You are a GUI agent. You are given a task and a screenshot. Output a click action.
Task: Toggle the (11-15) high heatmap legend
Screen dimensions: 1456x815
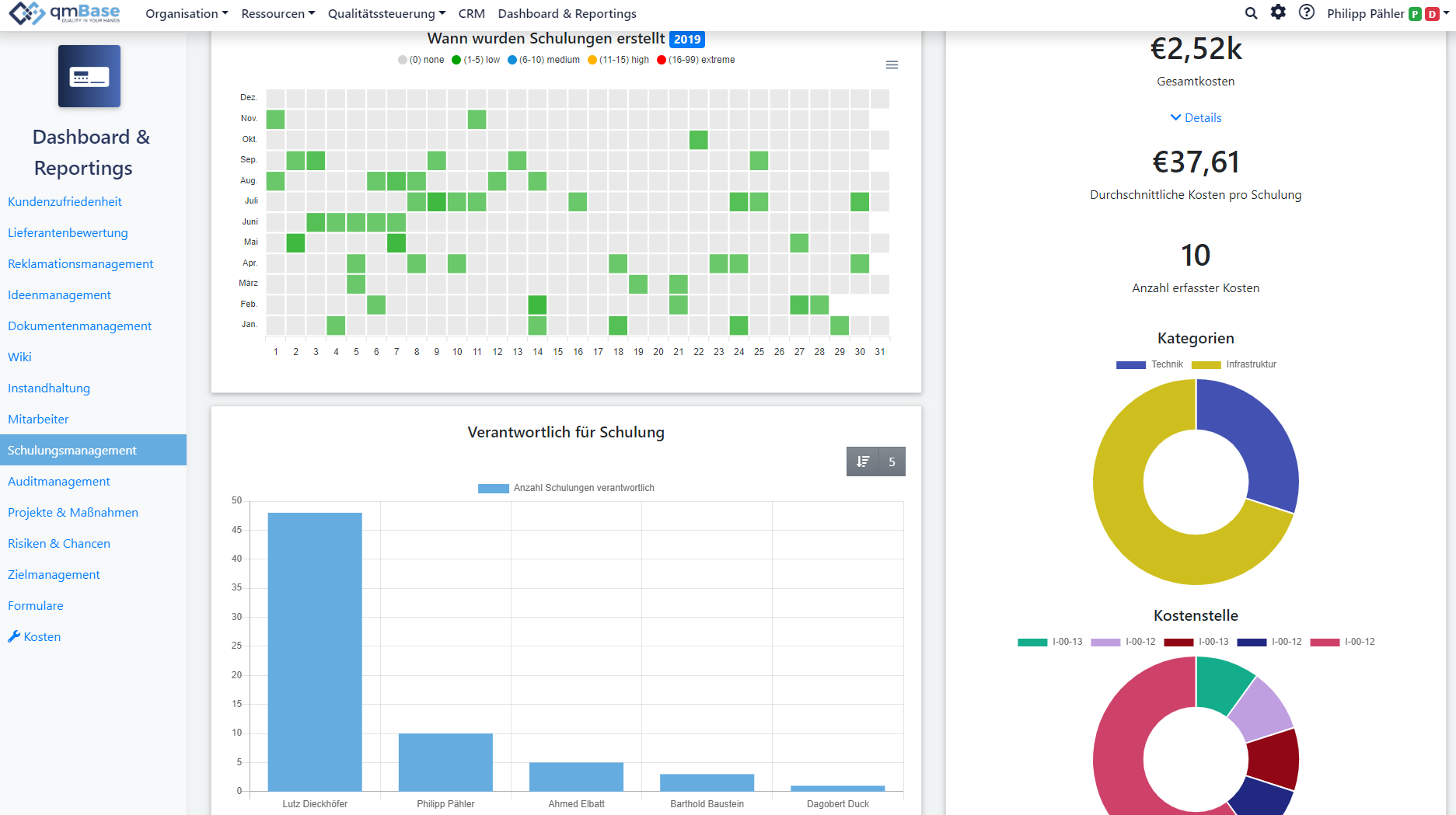point(618,60)
